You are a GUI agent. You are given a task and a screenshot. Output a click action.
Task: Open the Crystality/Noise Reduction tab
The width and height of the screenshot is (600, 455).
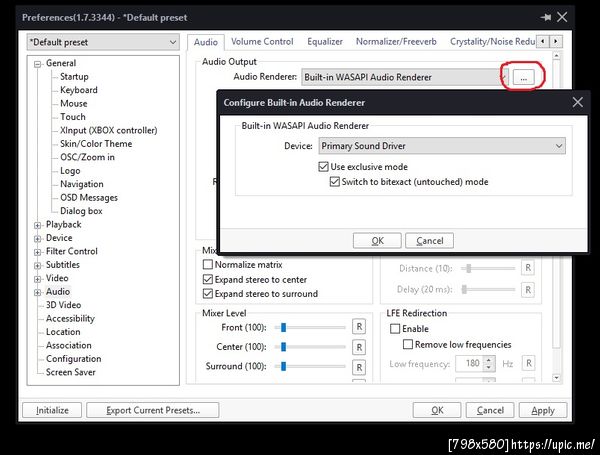pyautogui.click(x=492, y=42)
